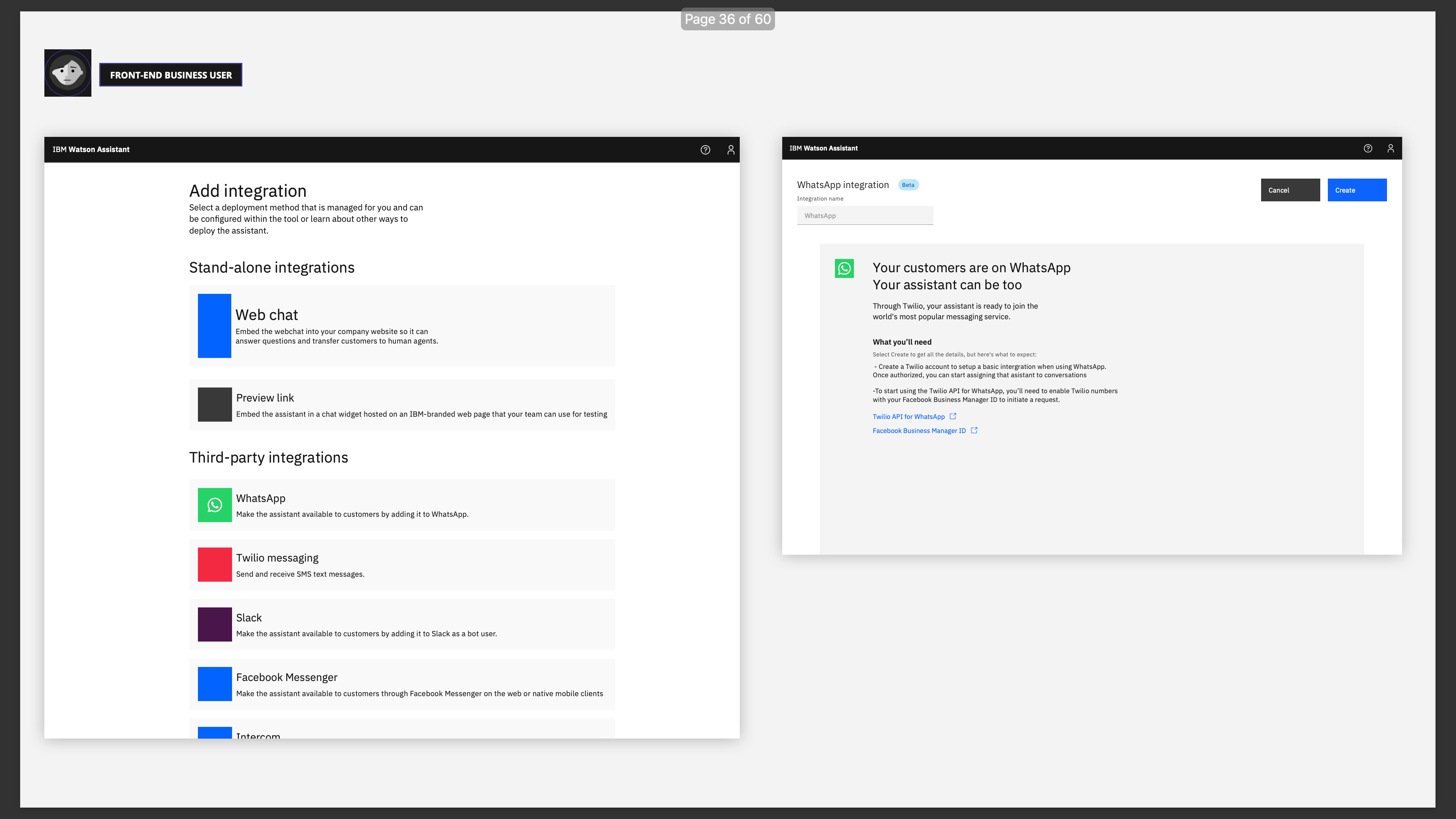Click the Slack description about adding a bot user

tap(366, 634)
